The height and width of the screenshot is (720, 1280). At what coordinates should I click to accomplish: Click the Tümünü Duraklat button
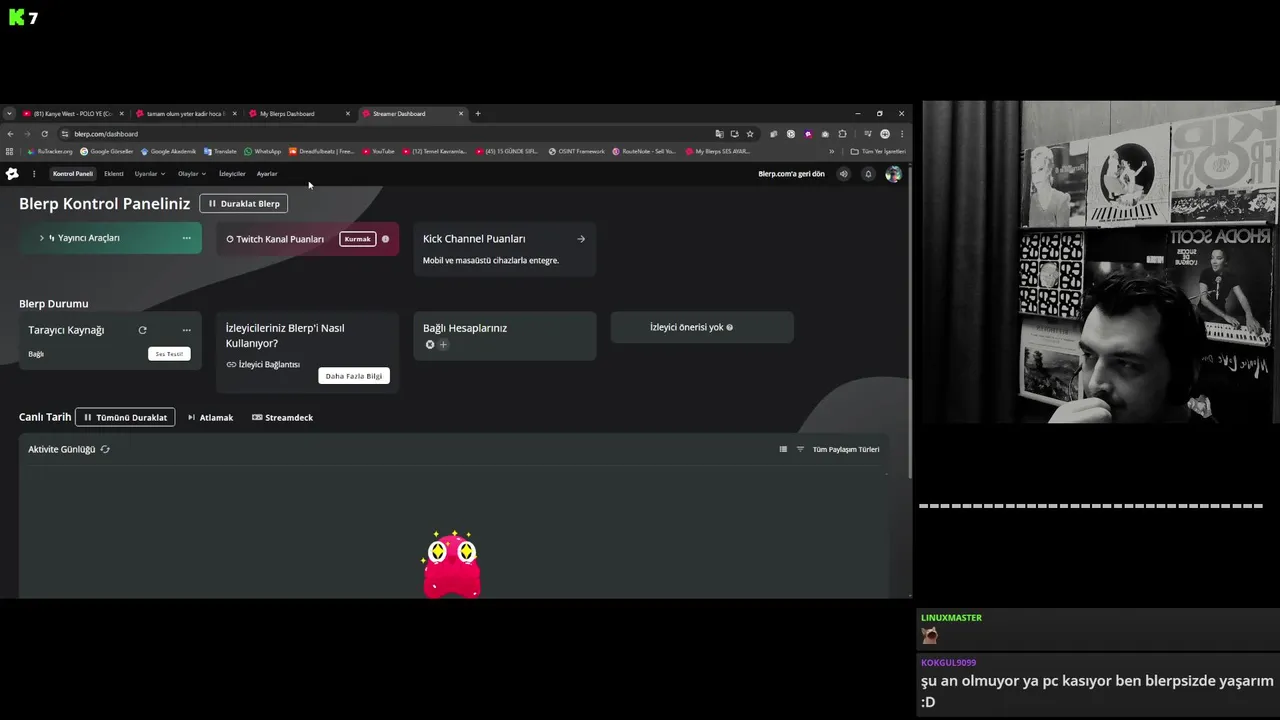pyautogui.click(x=125, y=417)
